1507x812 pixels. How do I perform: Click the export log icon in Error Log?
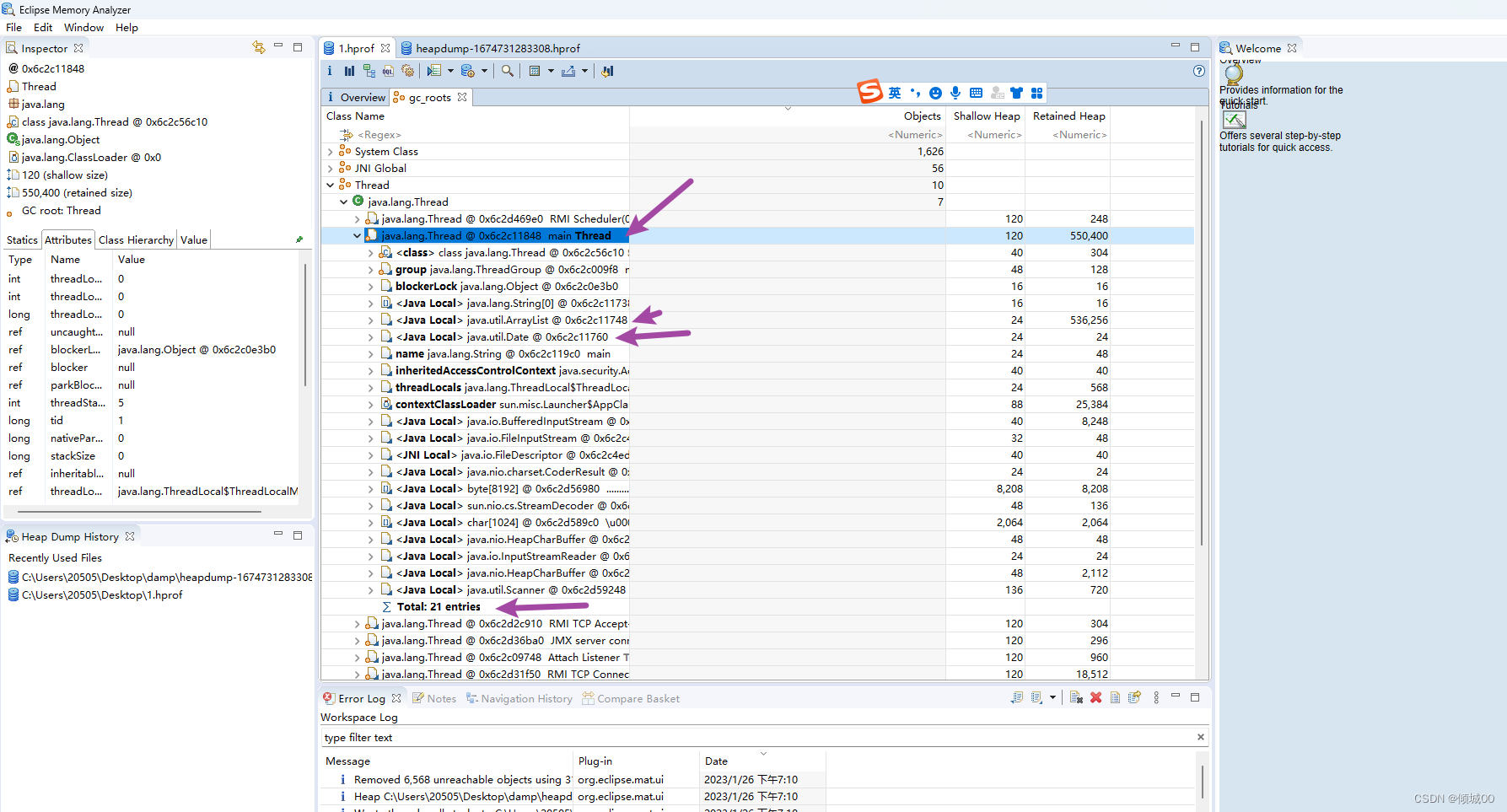click(x=1017, y=697)
